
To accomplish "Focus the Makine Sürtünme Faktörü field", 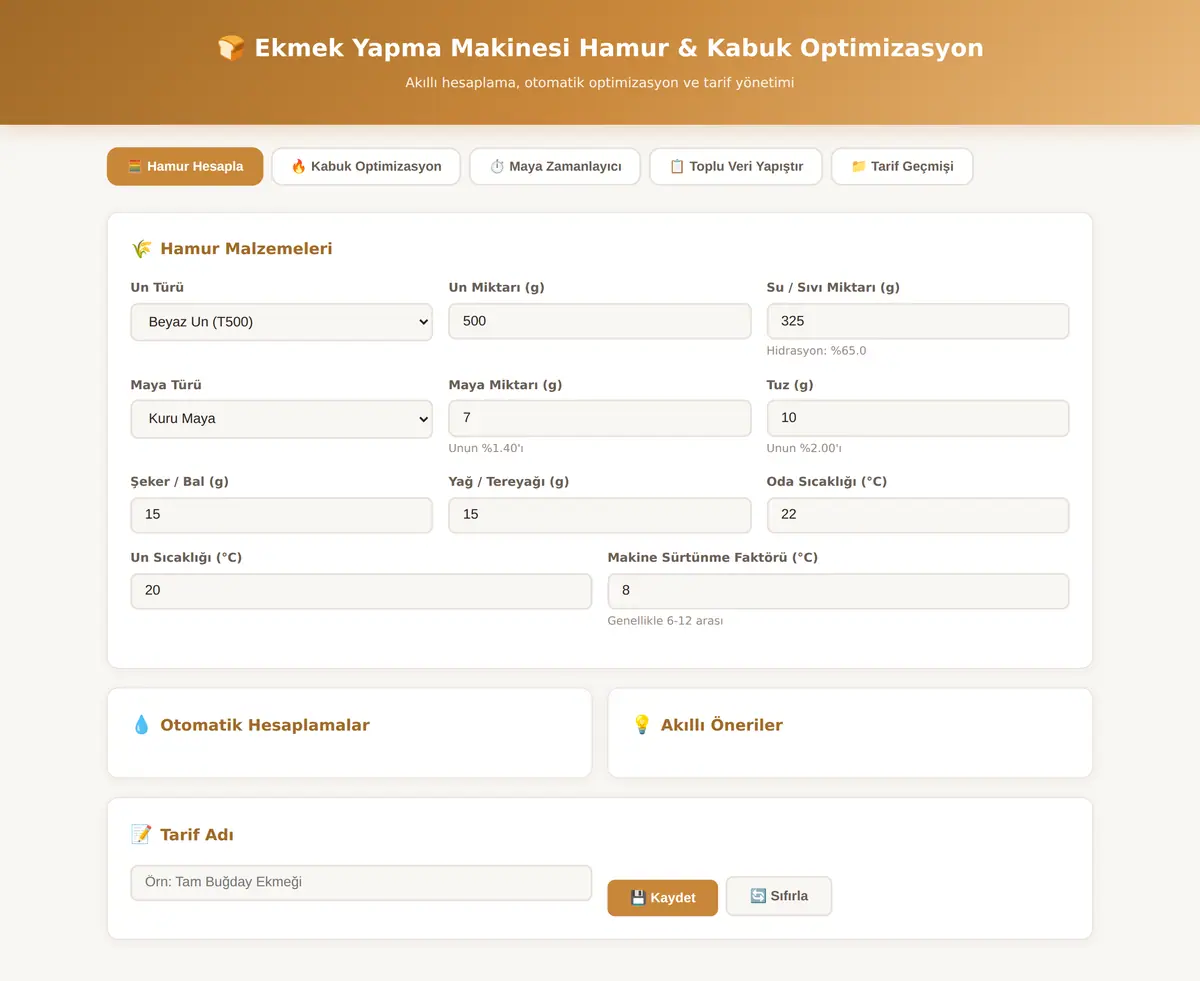I will click(x=838, y=591).
